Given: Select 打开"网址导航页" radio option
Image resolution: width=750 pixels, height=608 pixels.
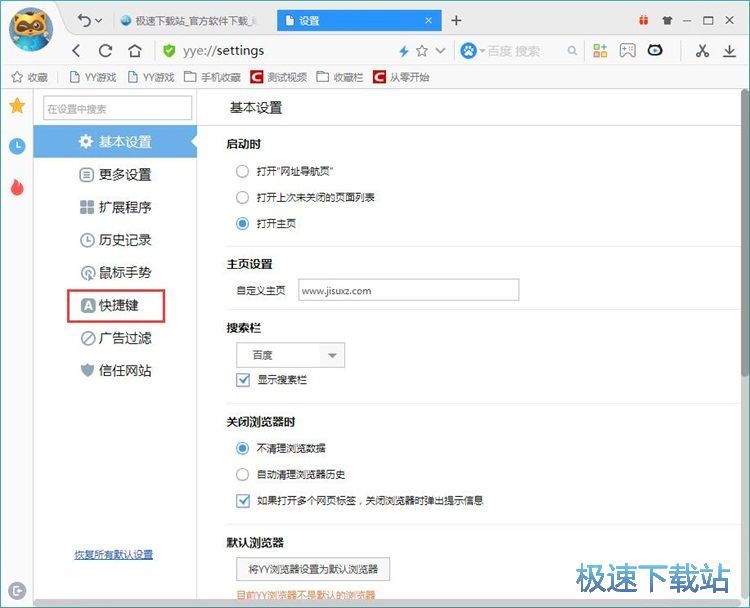Looking at the screenshot, I should 243,171.
